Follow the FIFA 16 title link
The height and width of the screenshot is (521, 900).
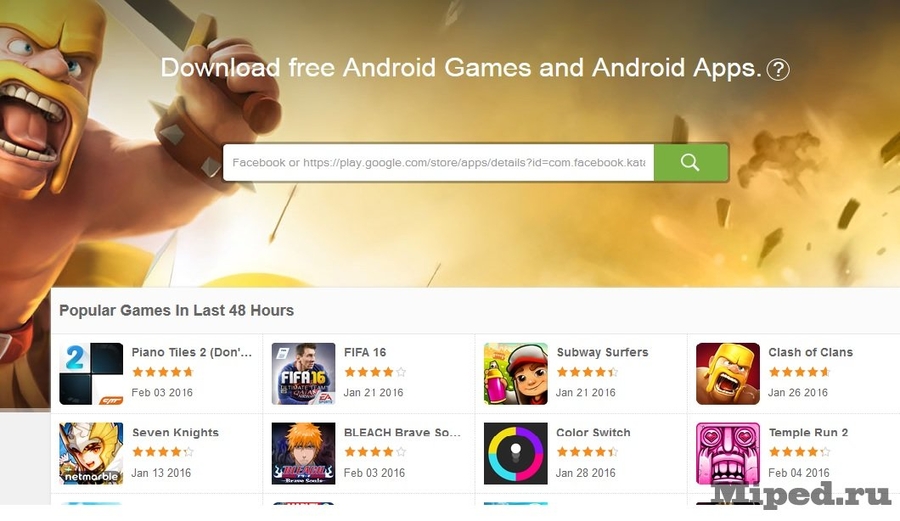(x=365, y=352)
